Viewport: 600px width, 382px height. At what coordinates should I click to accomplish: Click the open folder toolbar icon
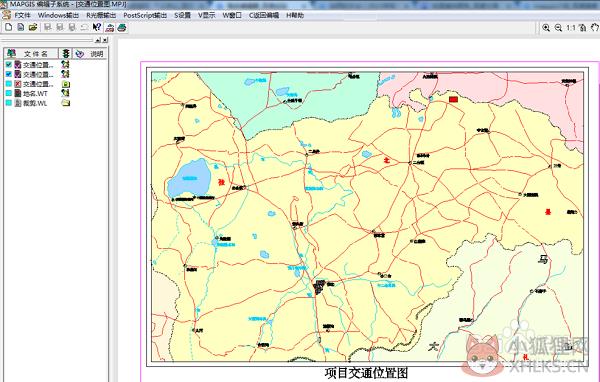point(33,27)
